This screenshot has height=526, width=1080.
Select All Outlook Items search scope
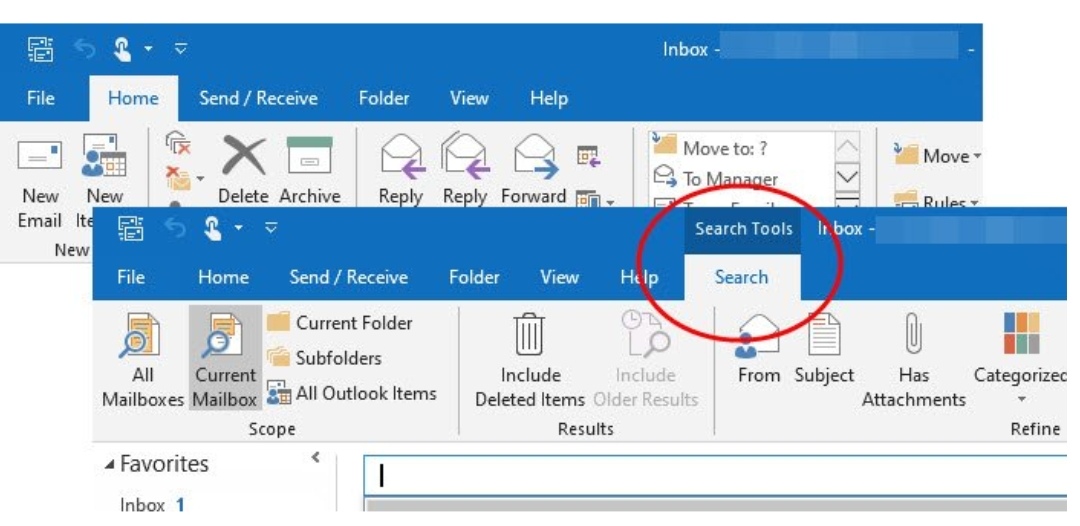(x=352, y=394)
